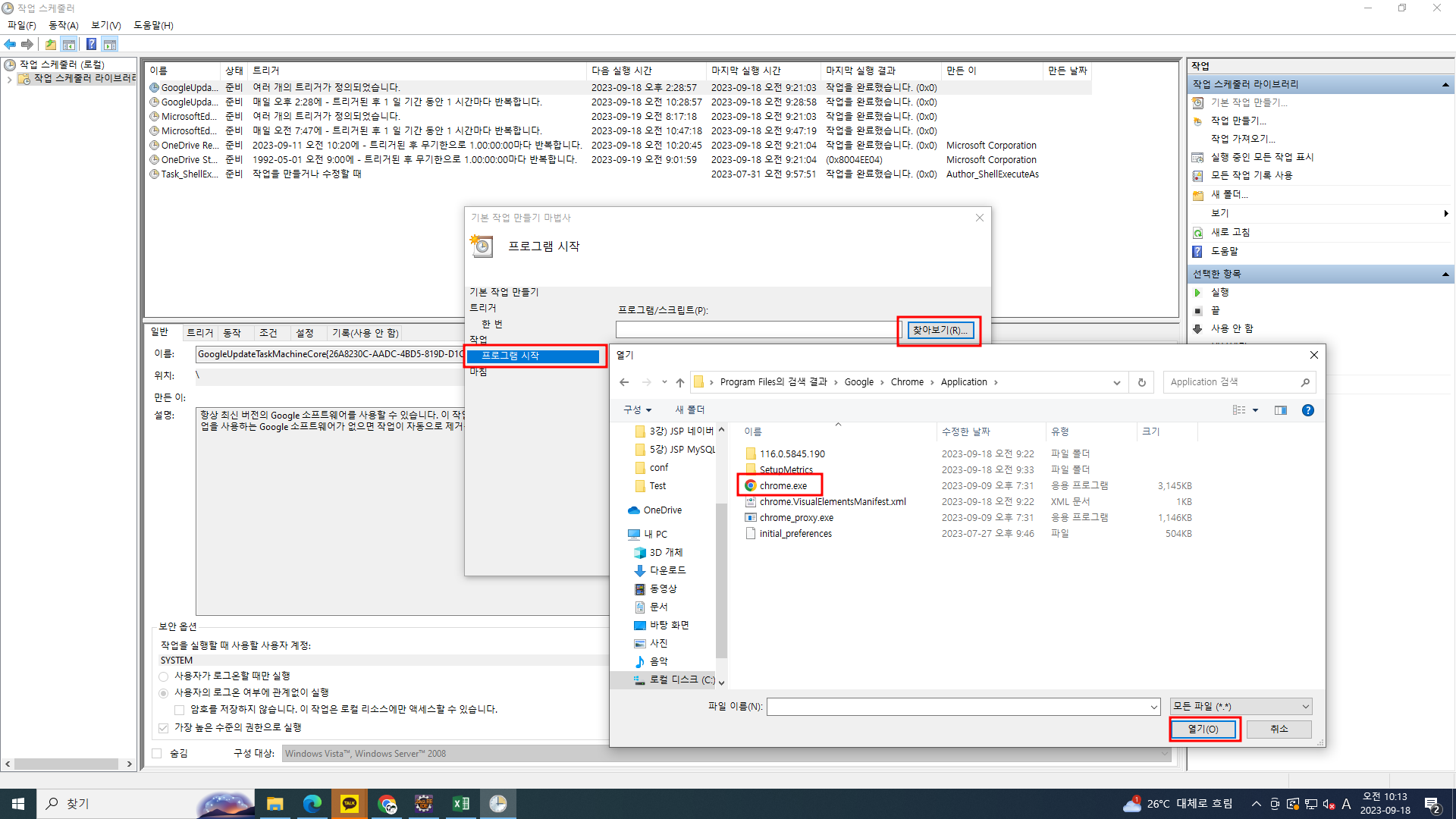Click the blue help icon in Open dialog
The width and height of the screenshot is (1456, 819).
[x=1307, y=410]
